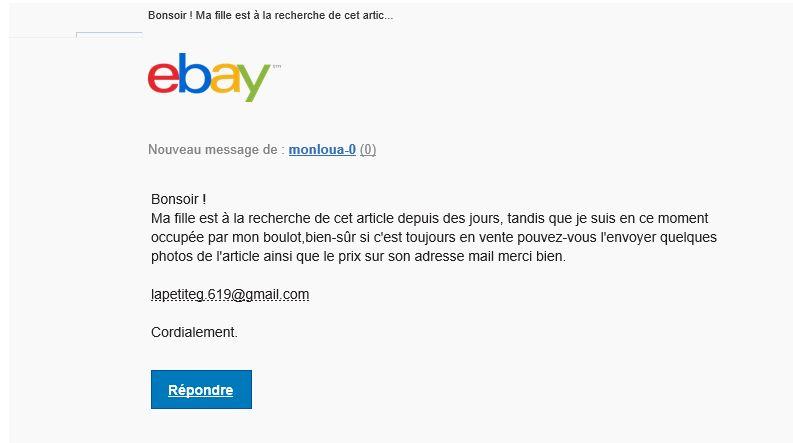Click the "Cordialement." closing line
Screen dimensions: 793x443
tap(194, 332)
